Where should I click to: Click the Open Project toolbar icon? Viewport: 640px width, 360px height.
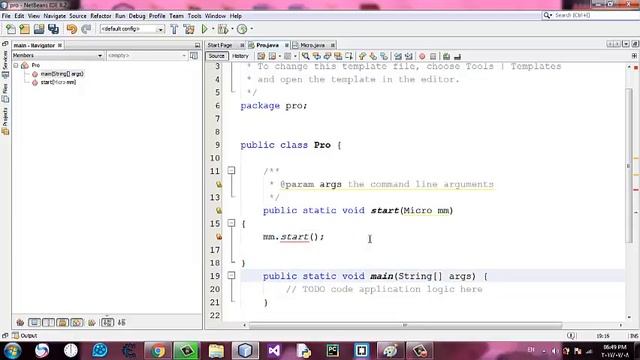point(39,29)
